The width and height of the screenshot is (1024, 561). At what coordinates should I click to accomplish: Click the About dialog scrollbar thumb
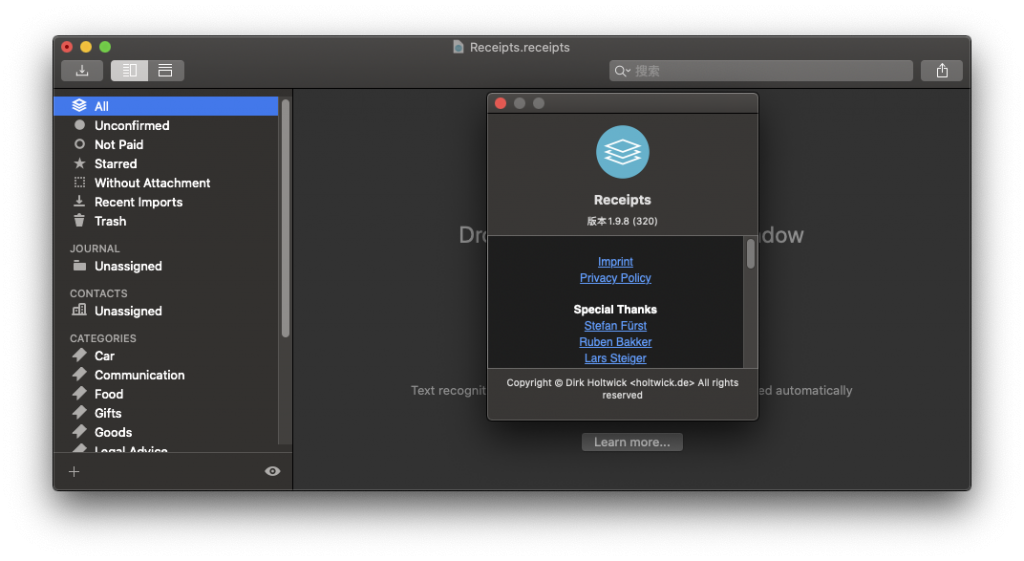pyautogui.click(x=751, y=253)
